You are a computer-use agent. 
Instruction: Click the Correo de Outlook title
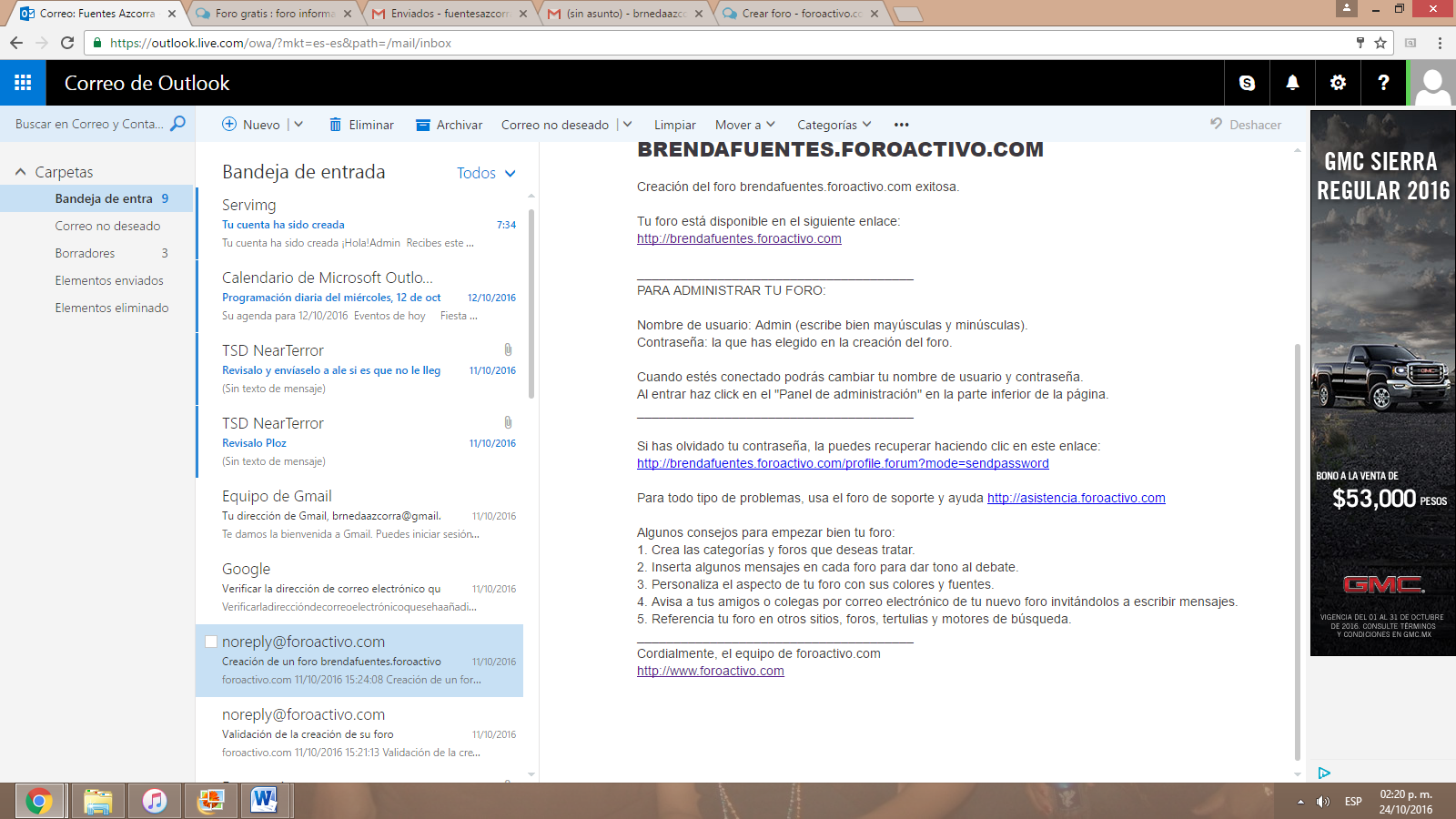pos(147,83)
